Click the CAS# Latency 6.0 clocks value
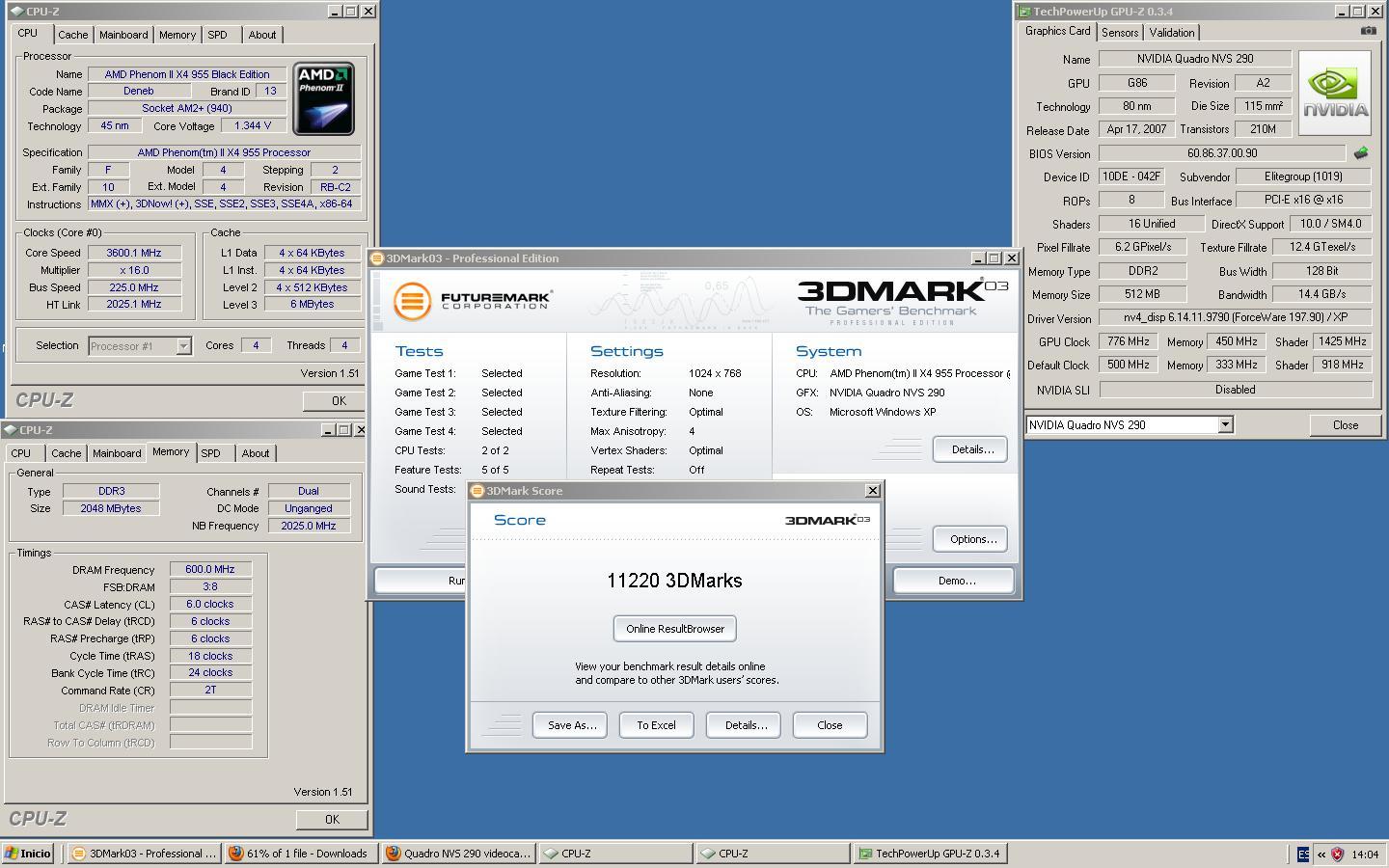Screen dimensions: 1389x868 [210, 605]
